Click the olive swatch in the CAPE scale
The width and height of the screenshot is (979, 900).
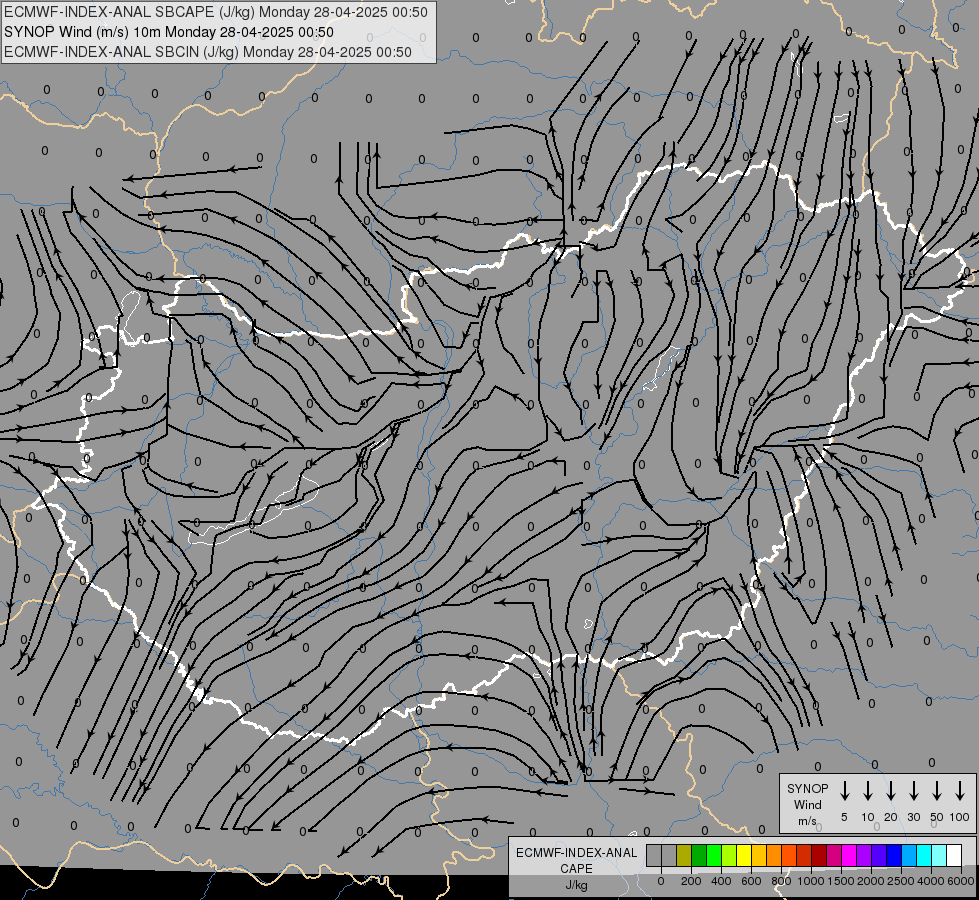(x=684, y=855)
